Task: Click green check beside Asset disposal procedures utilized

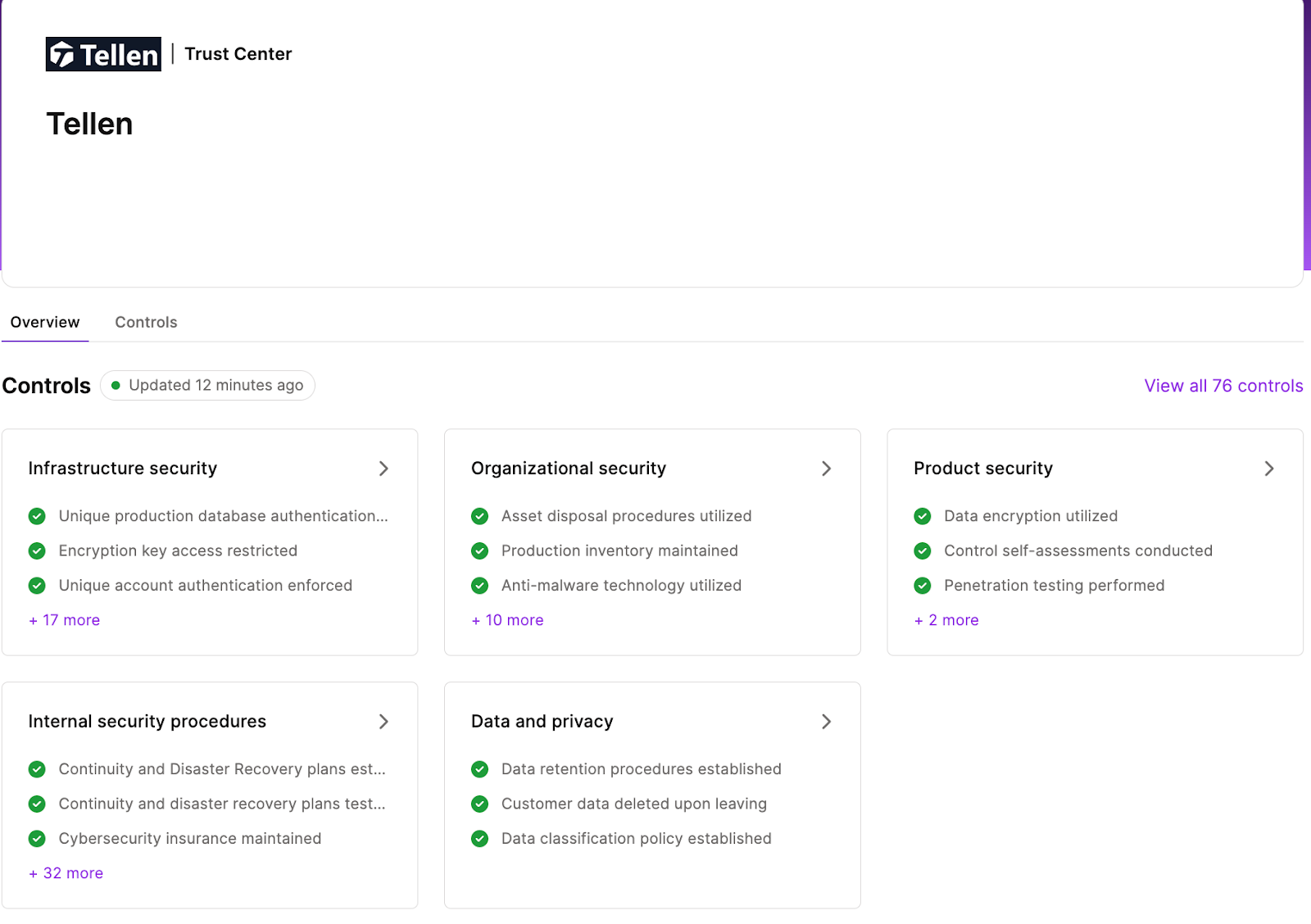Action: pos(480,516)
